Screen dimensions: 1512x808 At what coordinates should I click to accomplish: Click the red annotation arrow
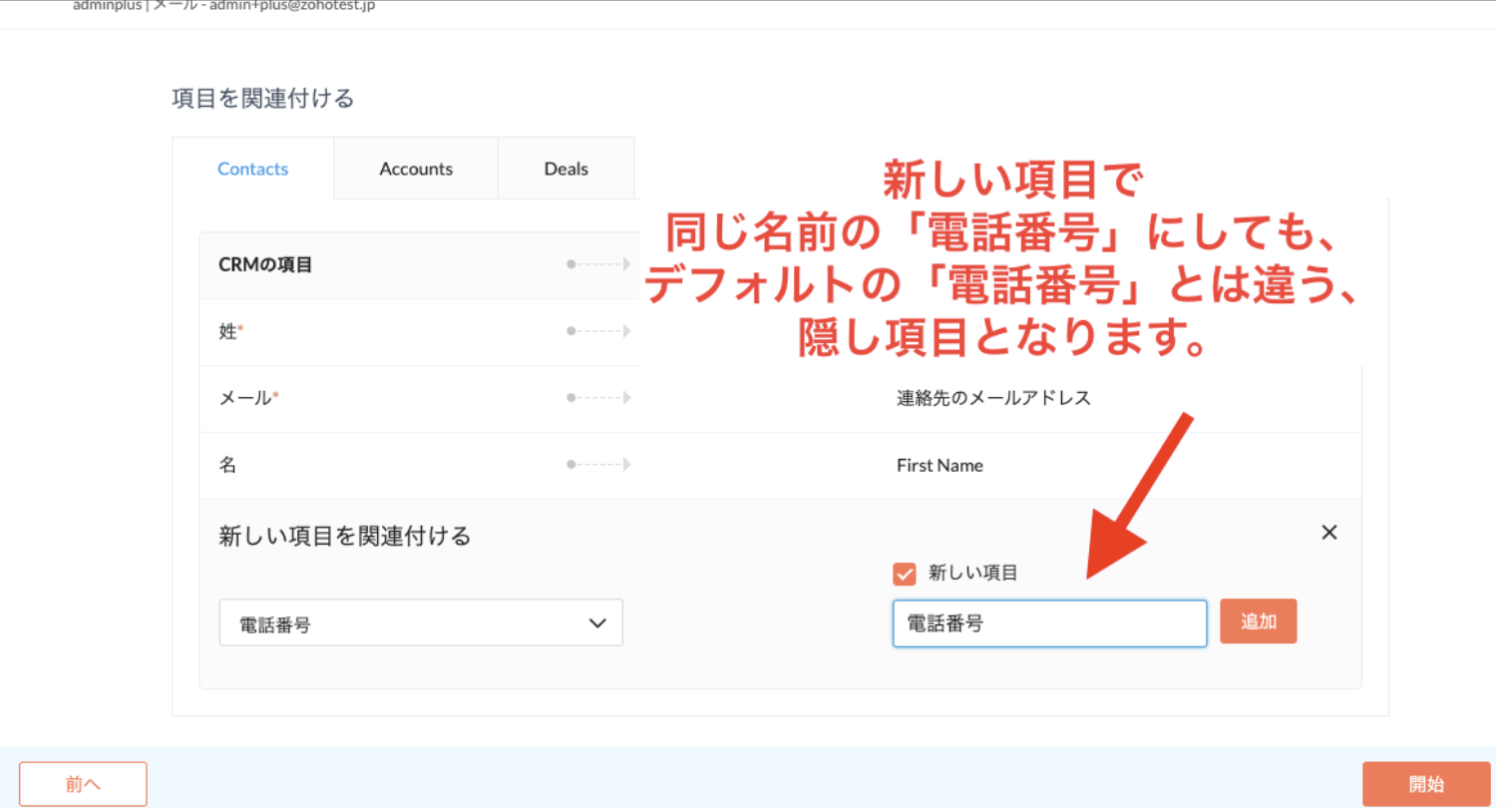pyautogui.click(x=1137, y=499)
